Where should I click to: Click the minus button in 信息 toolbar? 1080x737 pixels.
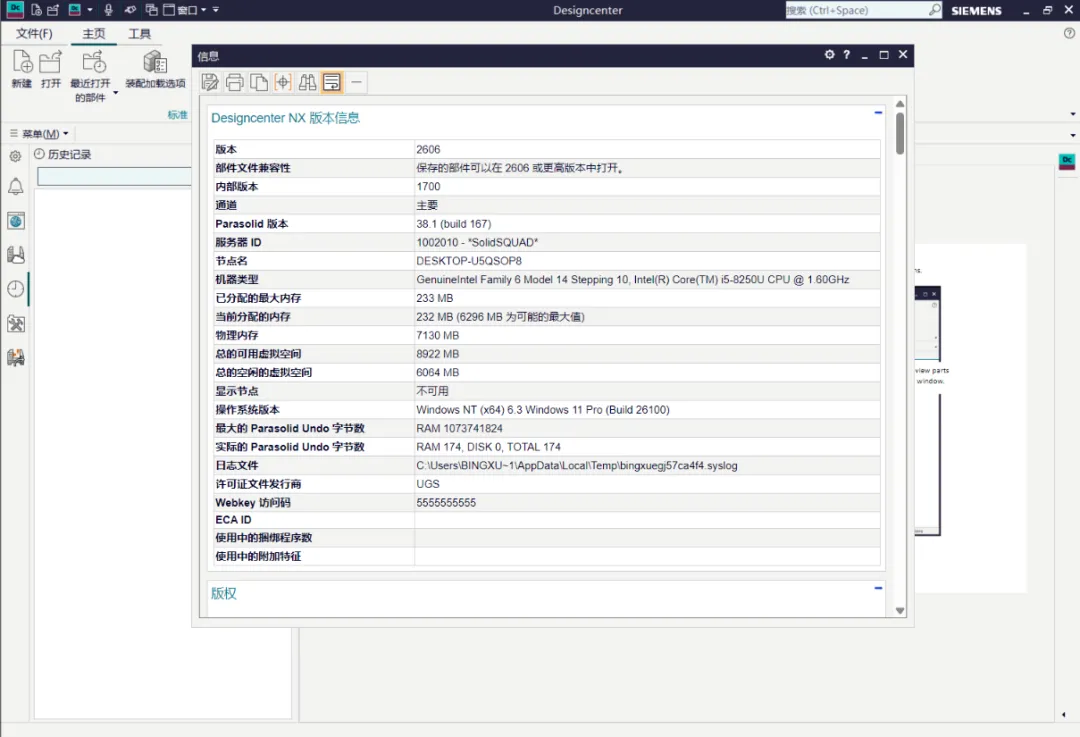(x=356, y=83)
